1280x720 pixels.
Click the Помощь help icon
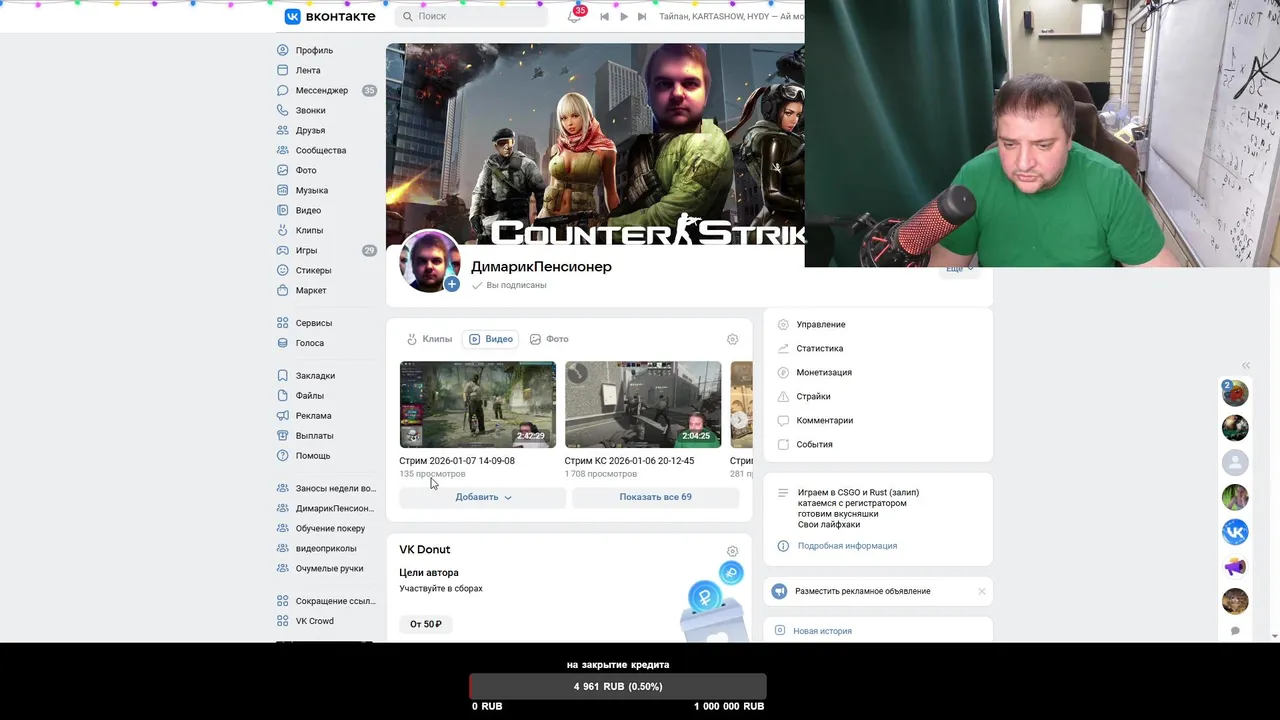[283, 456]
